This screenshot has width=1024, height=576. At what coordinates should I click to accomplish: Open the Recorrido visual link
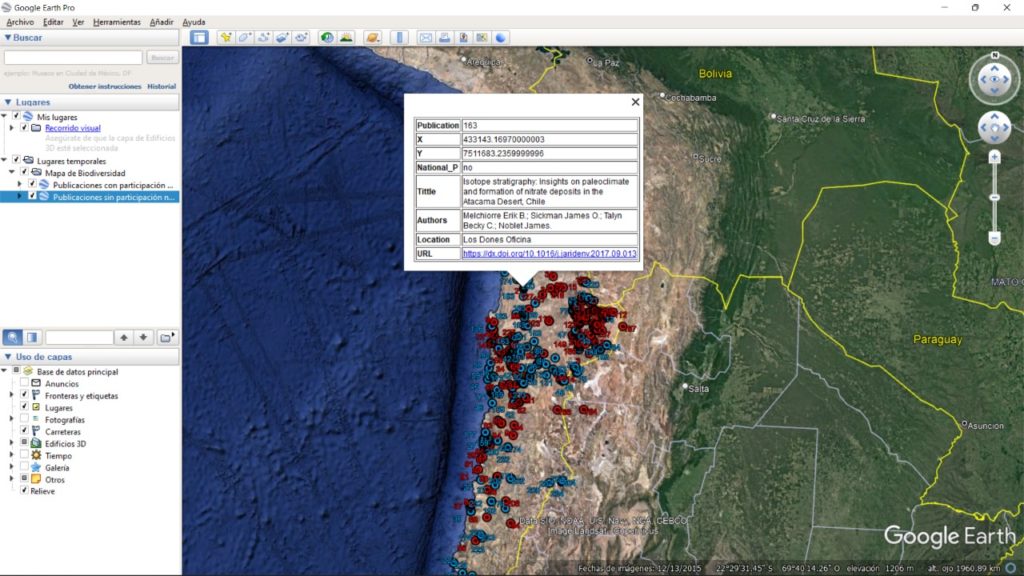tap(72, 128)
